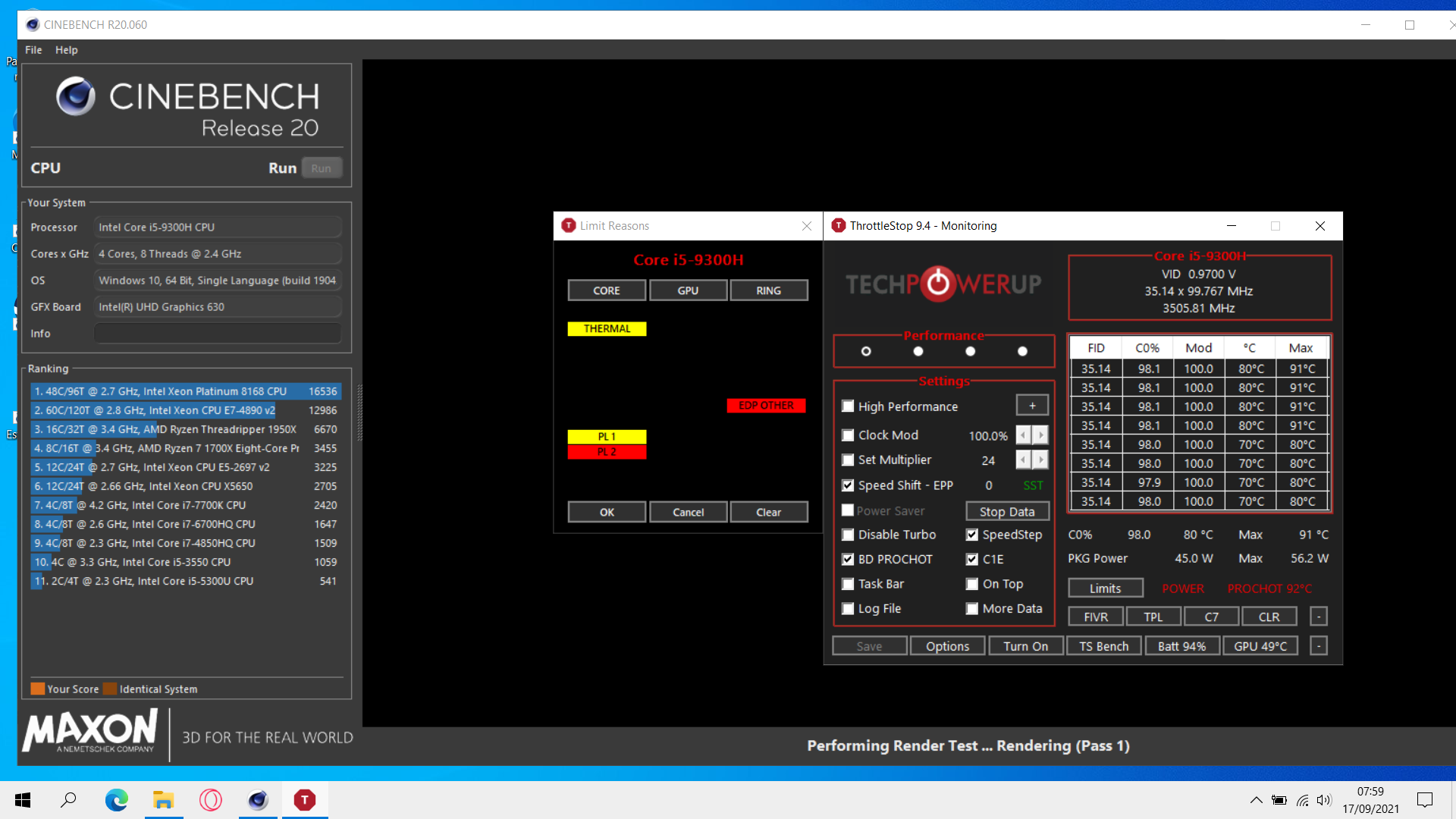
Task: Open Windows Start menu
Action: (x=23, y=800)
